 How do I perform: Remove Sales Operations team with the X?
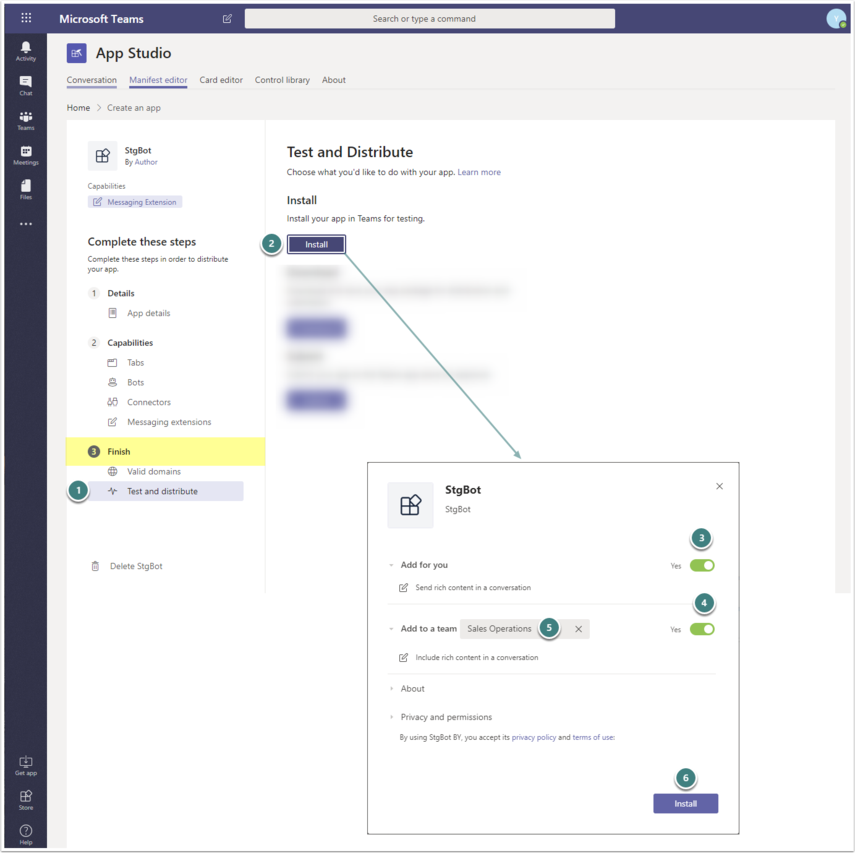point(579,629)
